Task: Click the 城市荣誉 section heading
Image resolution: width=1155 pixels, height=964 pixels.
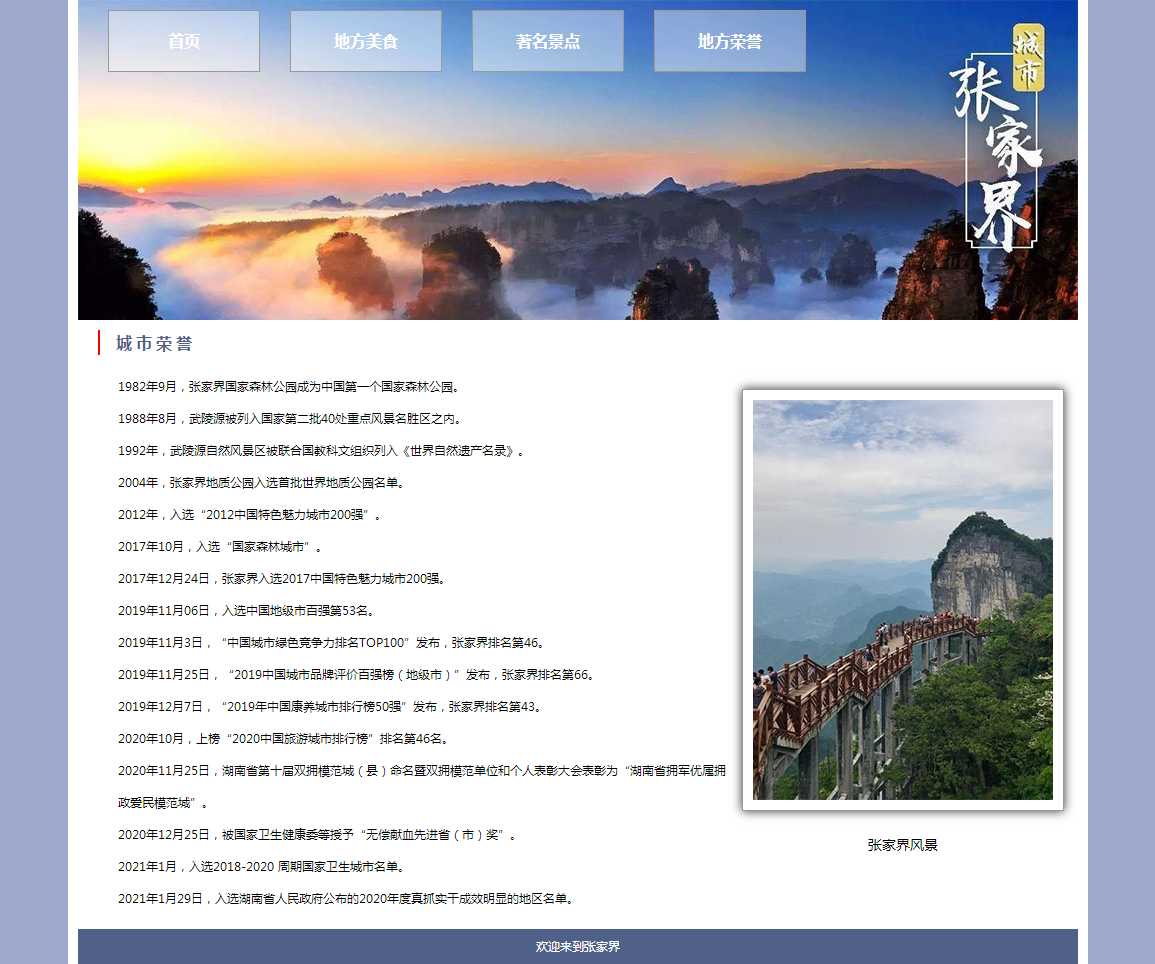Action: pos(154,344)
